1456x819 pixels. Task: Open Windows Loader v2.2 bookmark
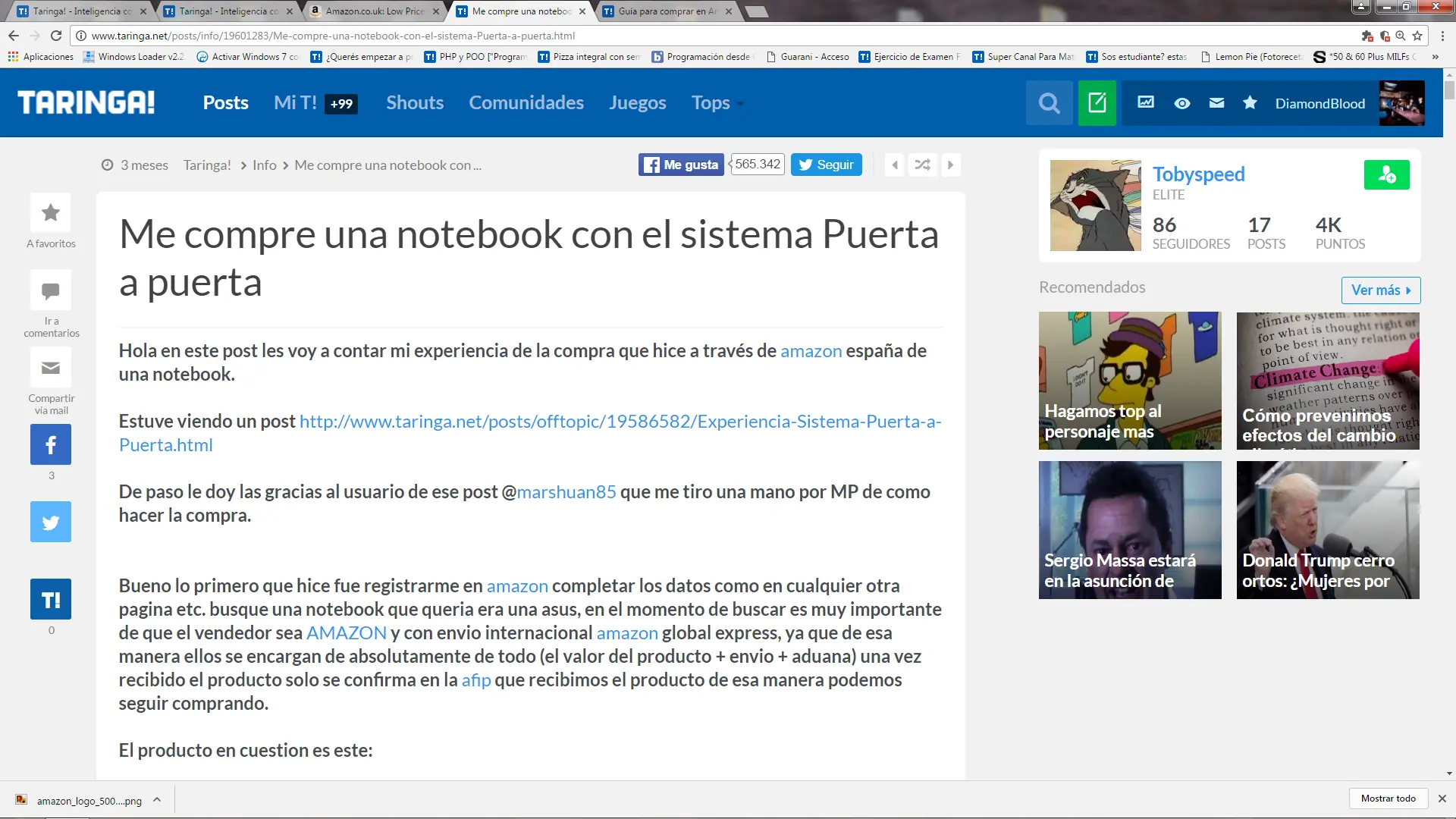coord(134,57)
